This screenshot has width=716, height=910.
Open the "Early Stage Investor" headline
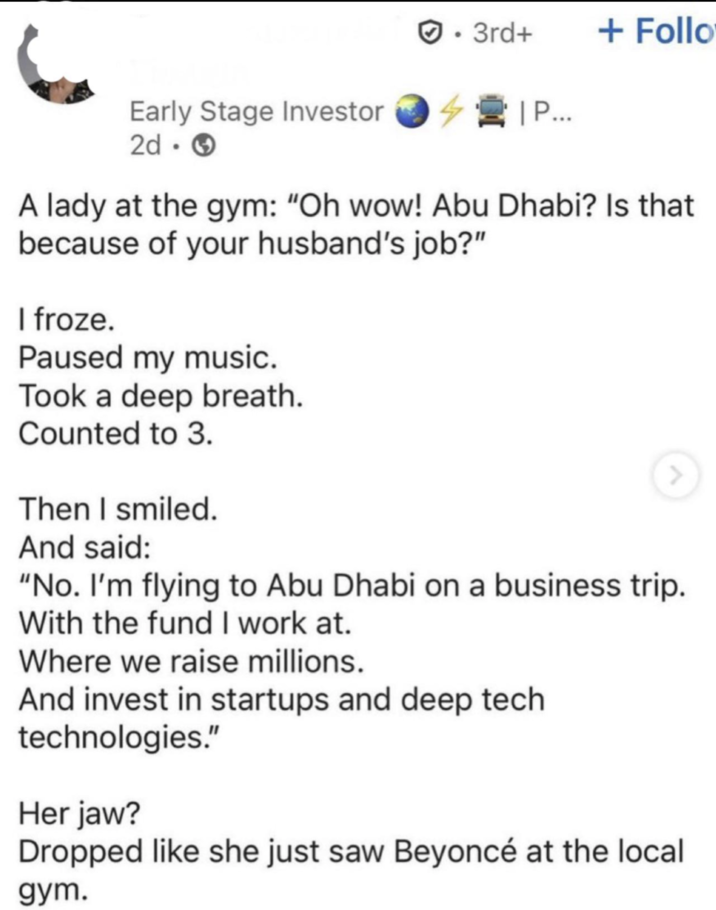point(257,112)
